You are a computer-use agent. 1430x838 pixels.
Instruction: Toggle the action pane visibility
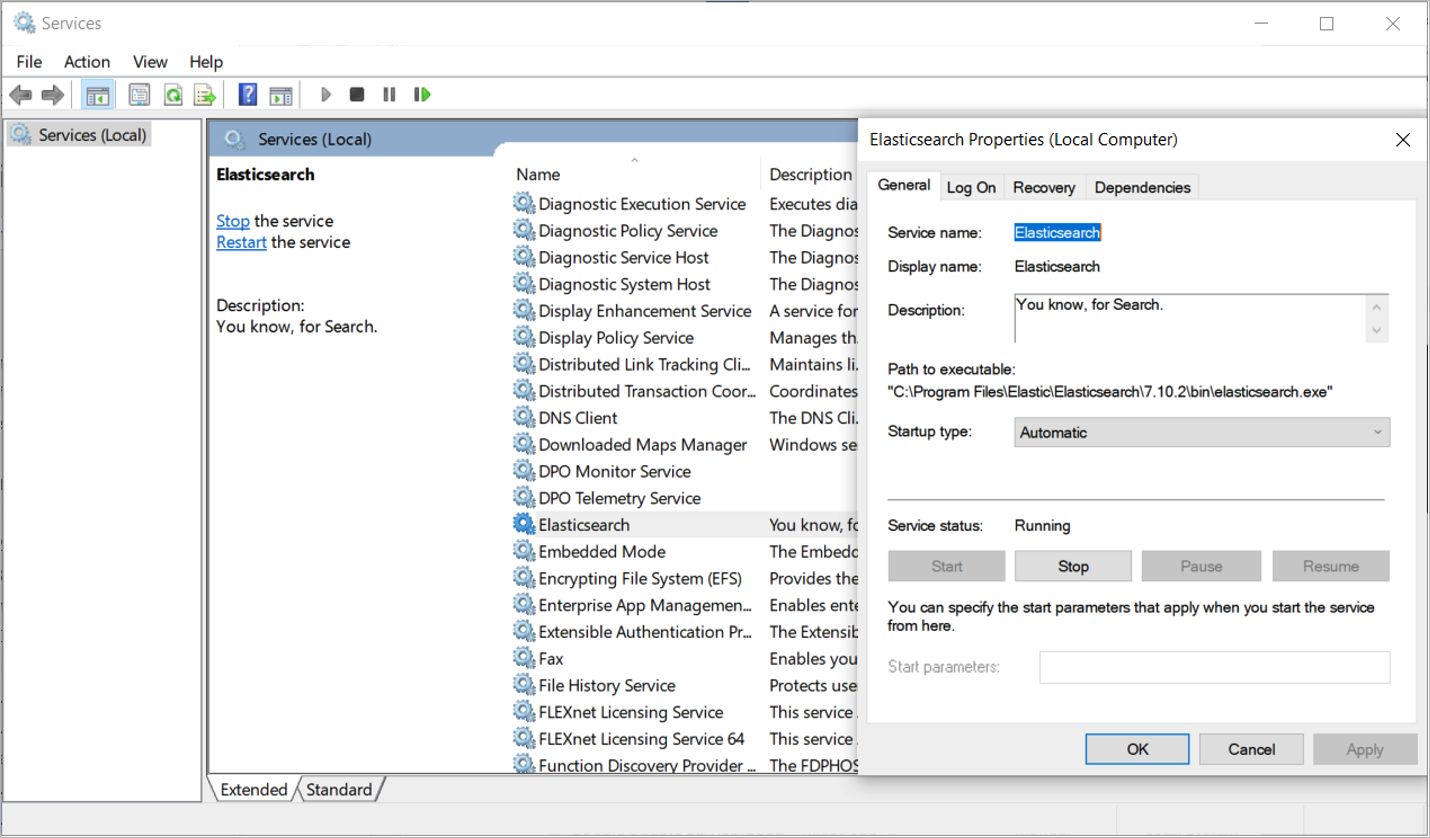tap(281, 94)
